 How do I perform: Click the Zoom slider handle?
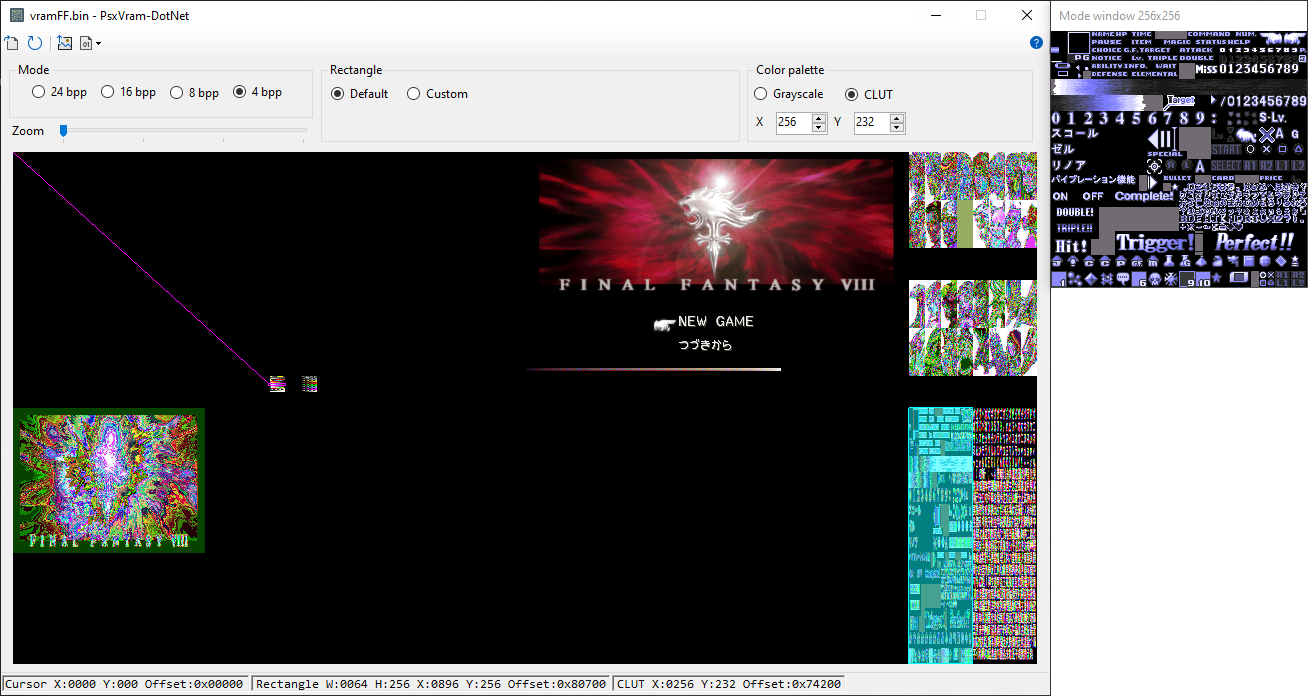tap(63, 131)
